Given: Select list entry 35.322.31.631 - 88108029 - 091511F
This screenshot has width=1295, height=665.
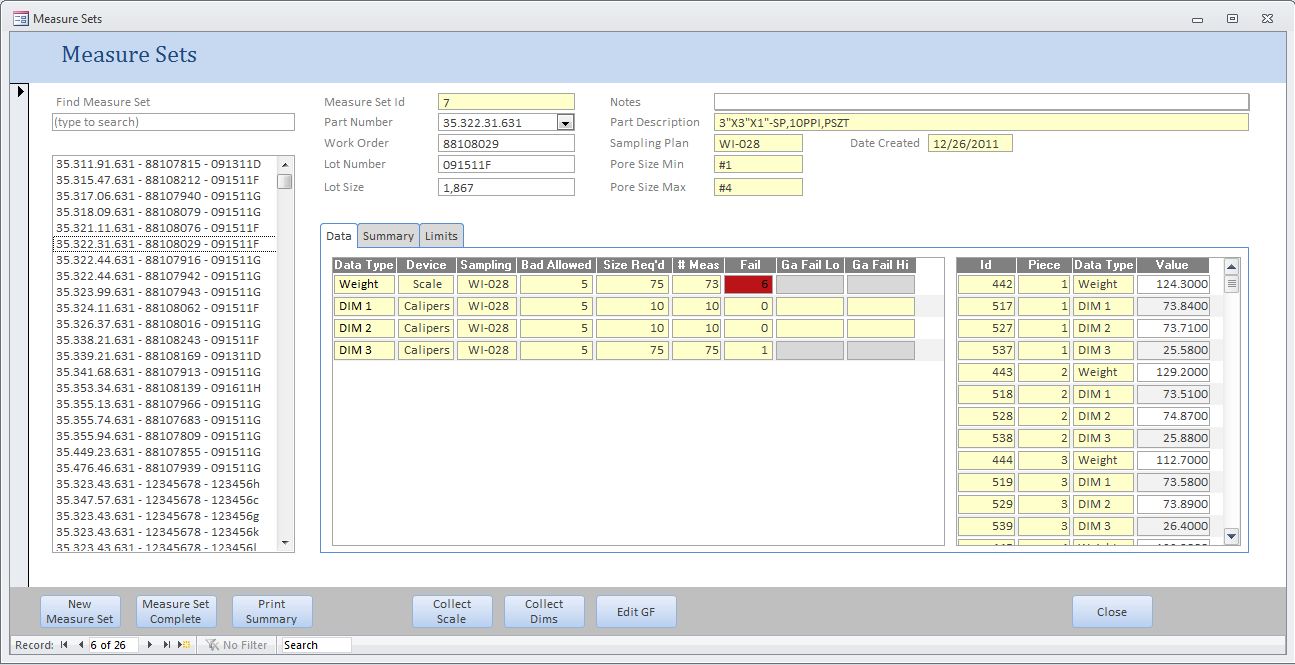Looking at the screenshot, I should coord(165,244).
